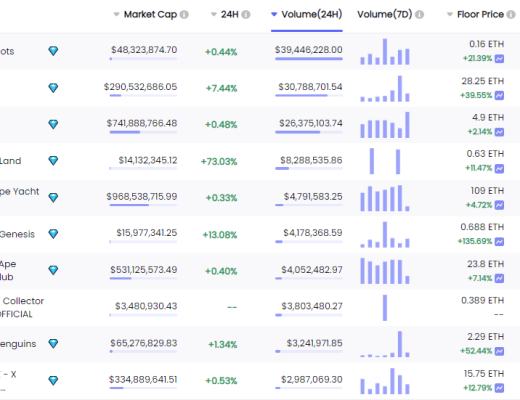Click market cap $48,323,874.70

pyautogui.click(x=144, y=50)
